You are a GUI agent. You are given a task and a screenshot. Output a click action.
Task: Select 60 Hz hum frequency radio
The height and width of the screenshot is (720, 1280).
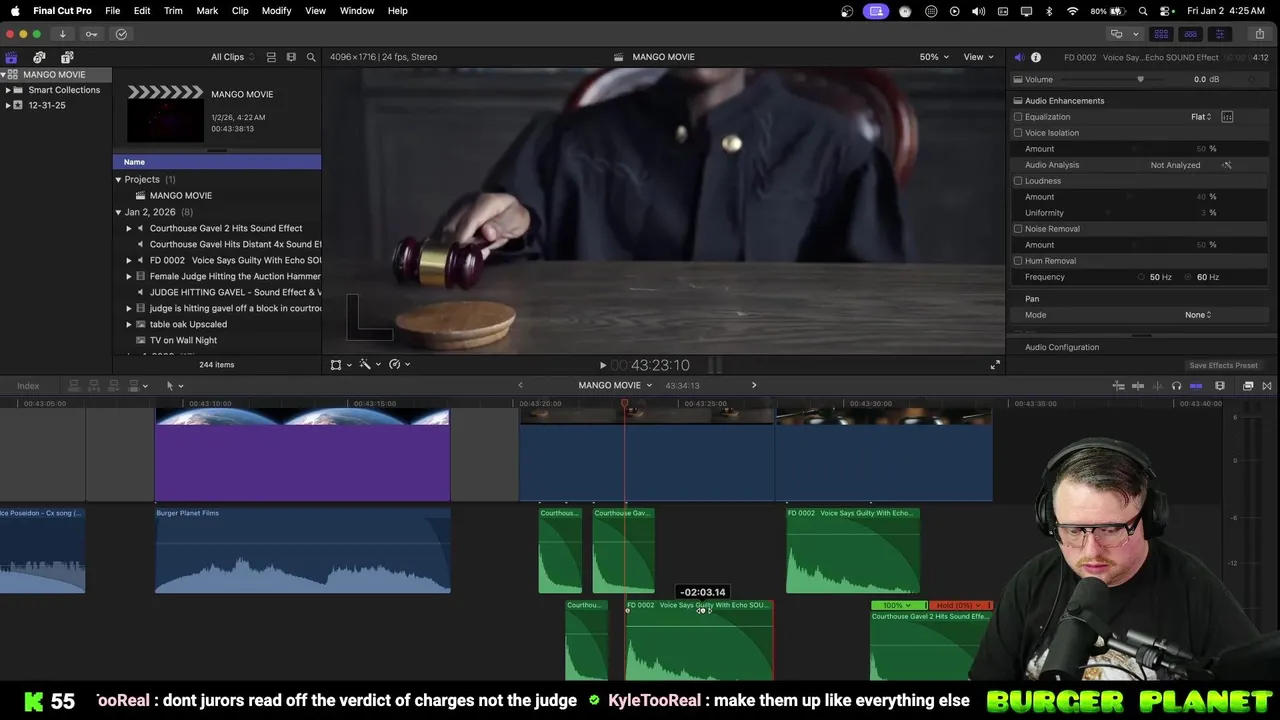[x=1190, y=277]
